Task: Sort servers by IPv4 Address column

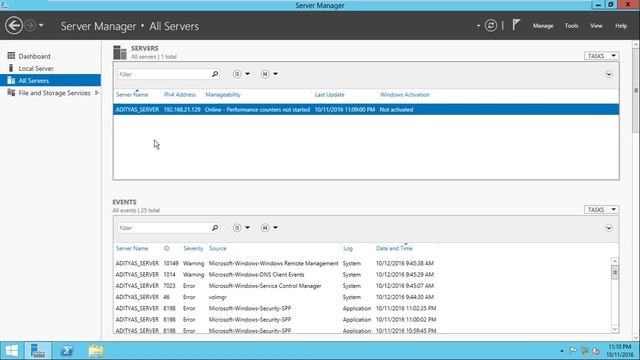Action: (180, 95)
